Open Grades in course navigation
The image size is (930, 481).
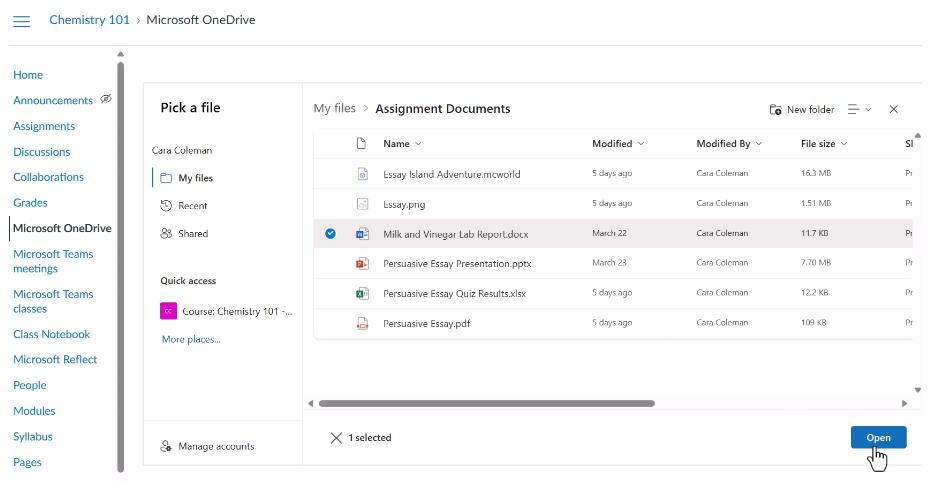click(x=30, y=202)
